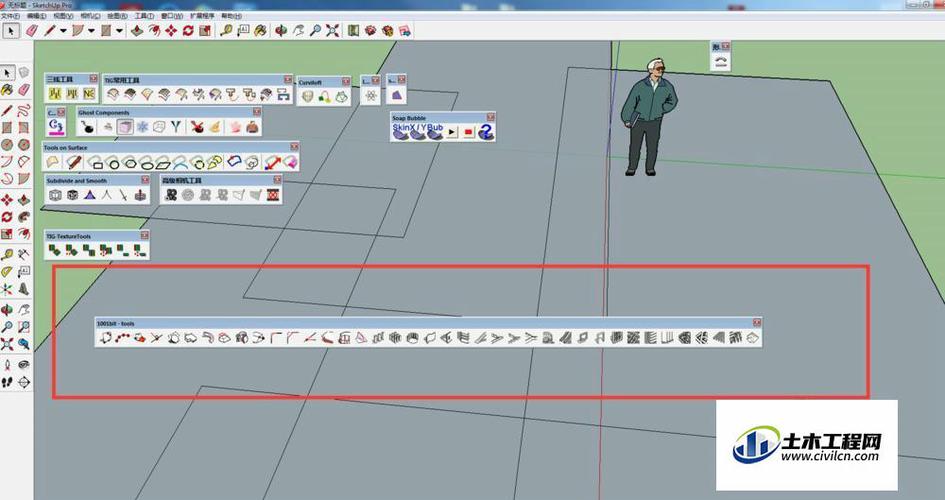Choose rectangle on surface tool
Image resolution: width=945 pixels, height=500 pixels.
coord(96,162)
